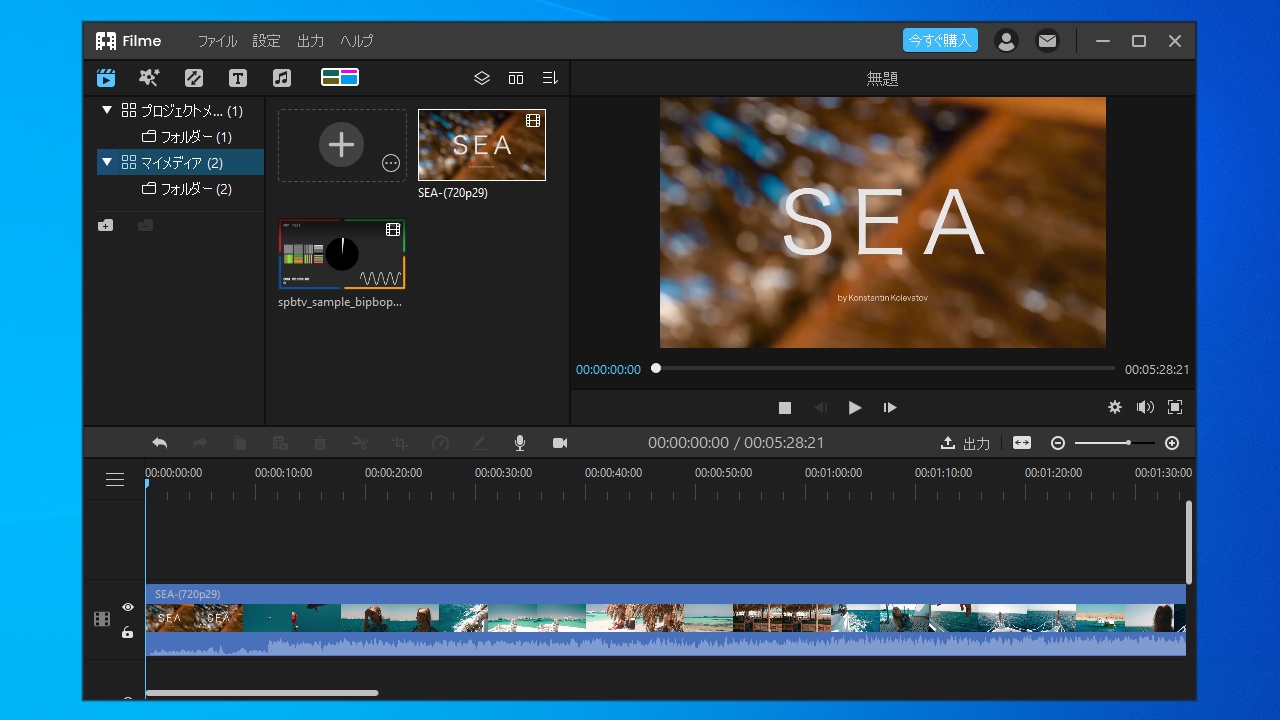
Task: Open the ファイル menu
Action: [x=217, y=41]
